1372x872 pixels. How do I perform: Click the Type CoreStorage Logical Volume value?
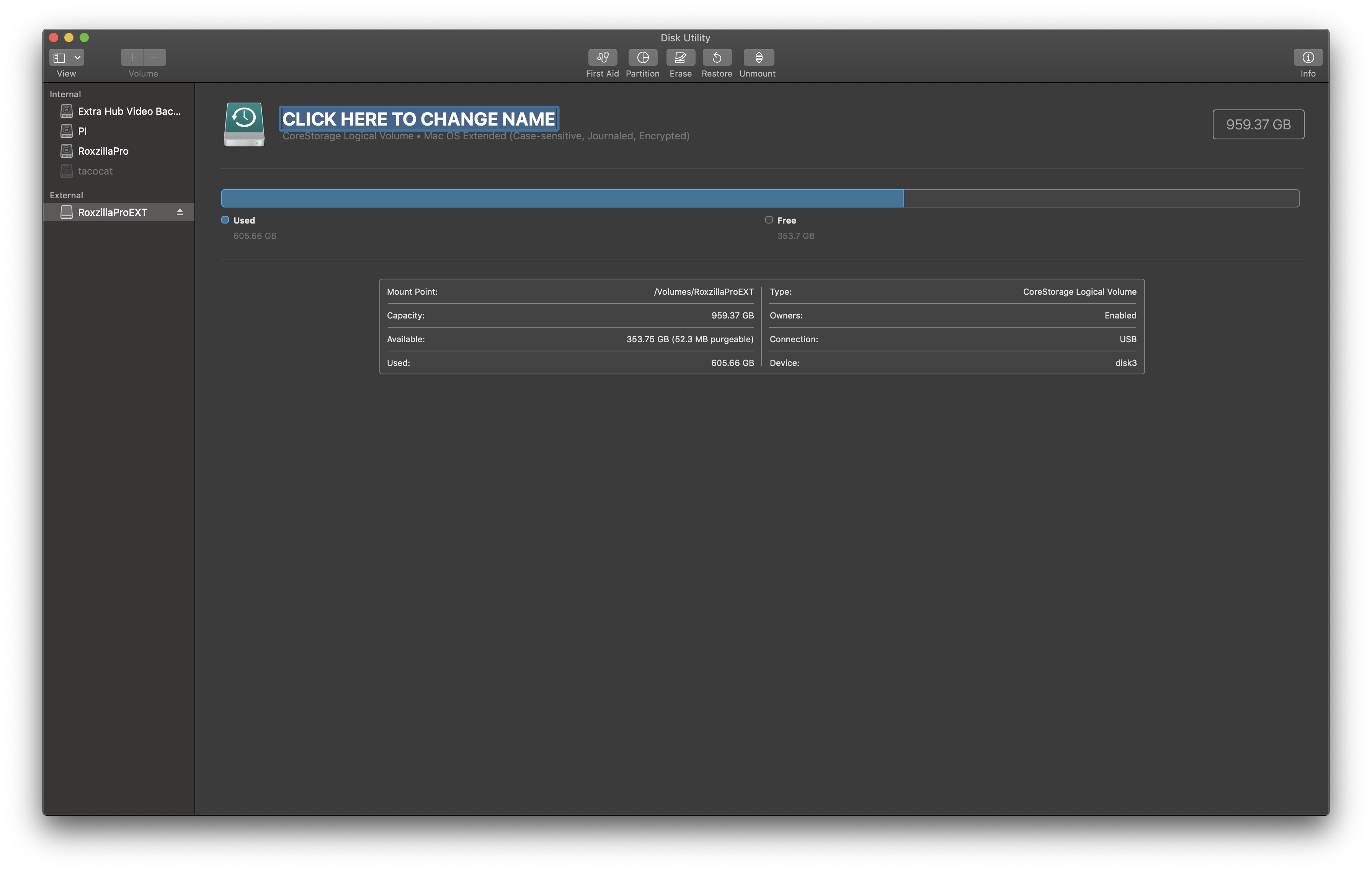pyautogui.click(x=1079, y=292)
